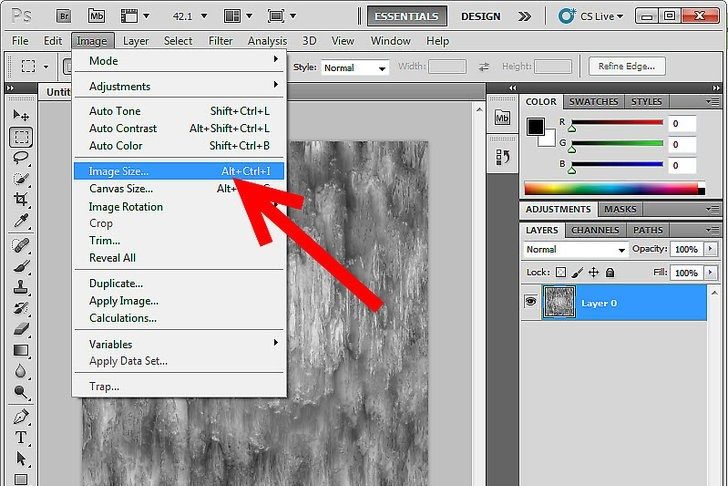Select the Move tool
This screenshot has width=728, height=486.
21,115
